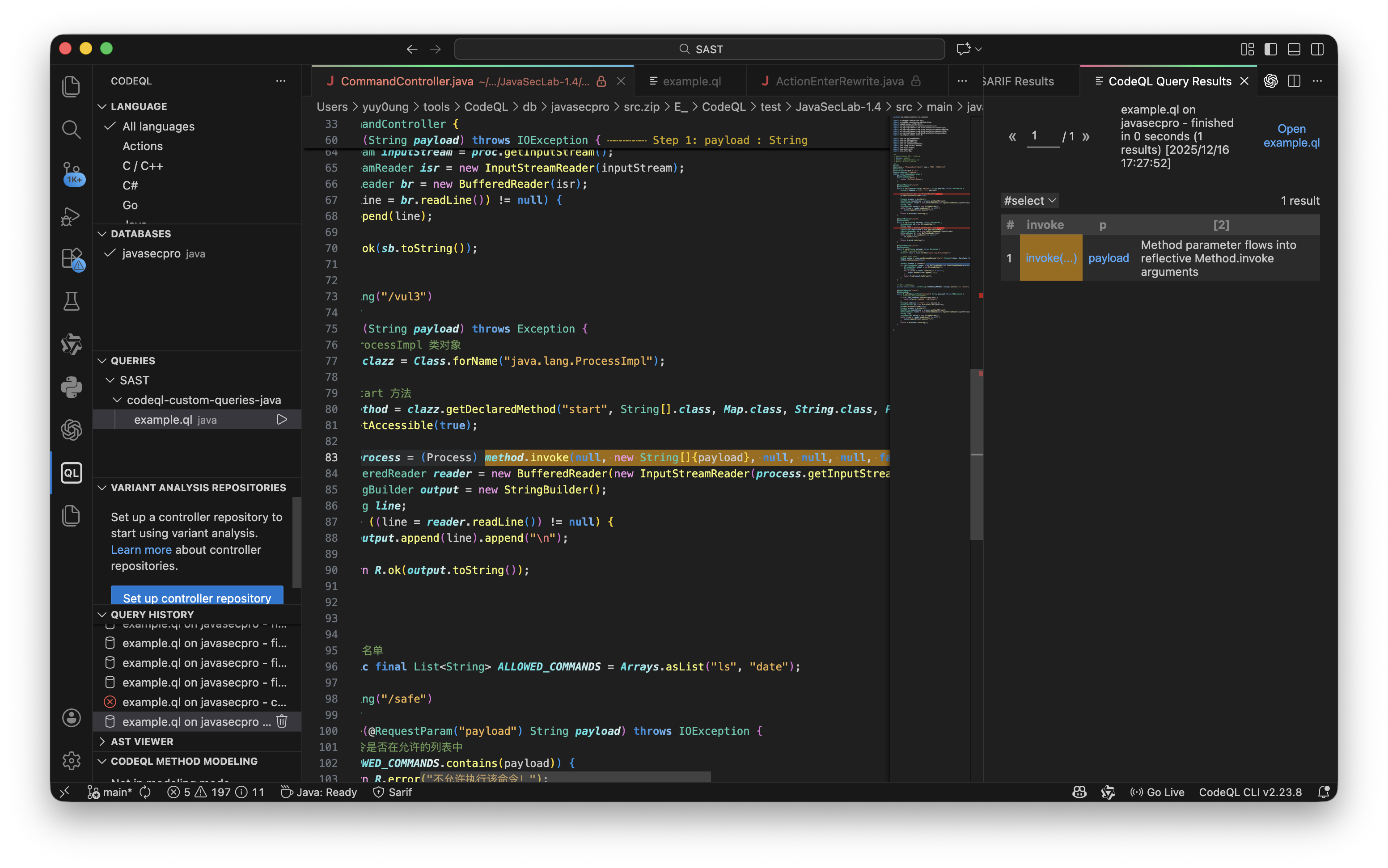Expand the AST VIEWER section
The width and height of the screenshot is (1388, 868).
[142, 742]
